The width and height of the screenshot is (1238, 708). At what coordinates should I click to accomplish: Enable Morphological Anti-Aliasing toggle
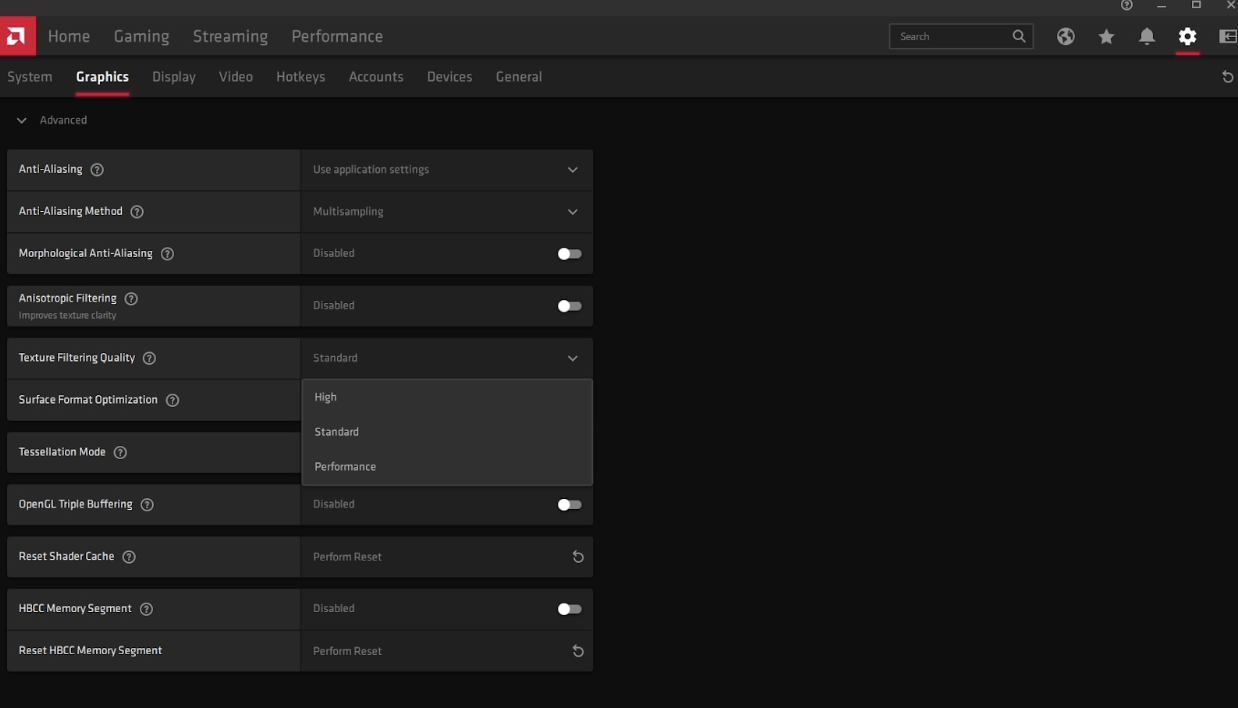(x=568, y=253)
